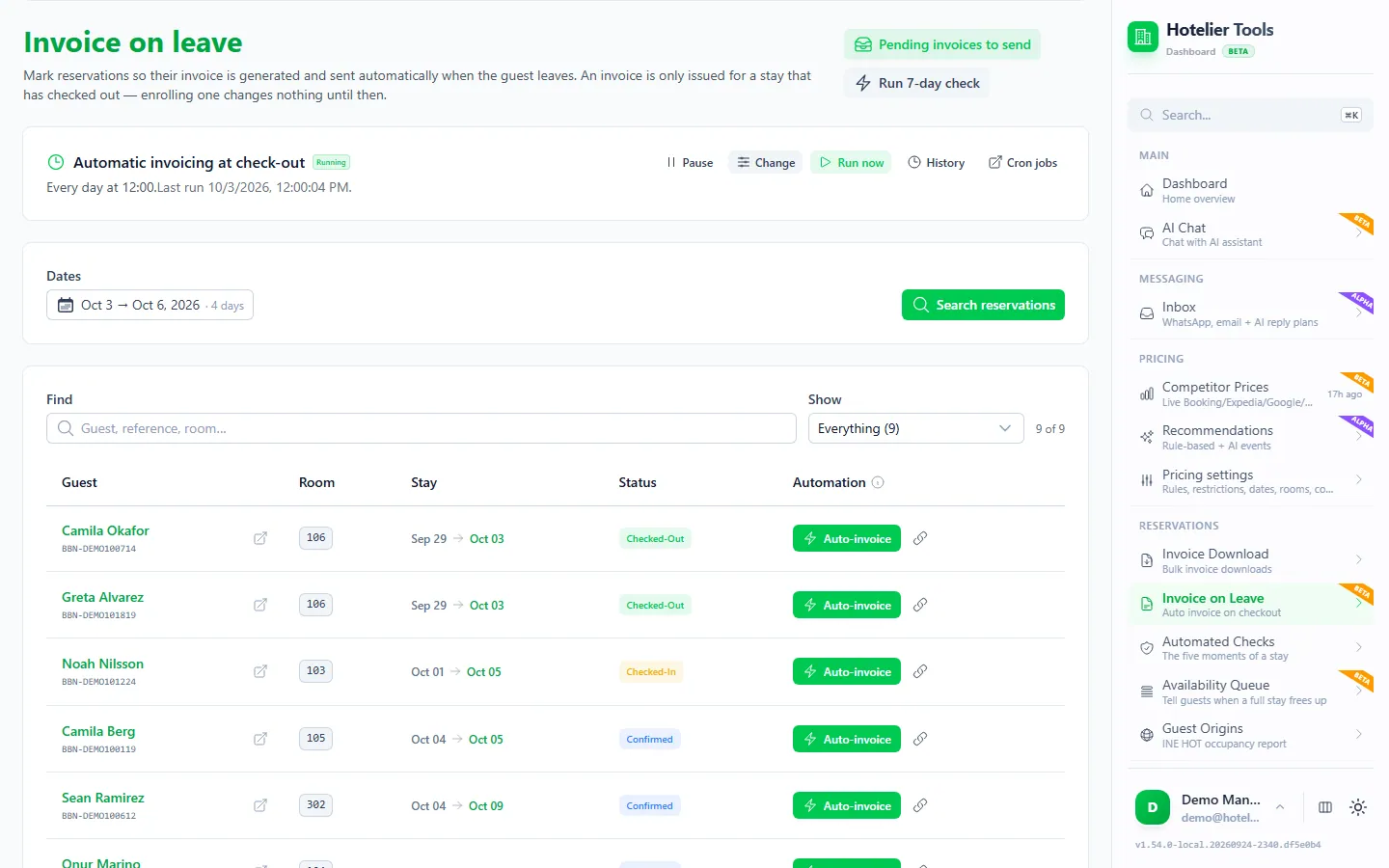Viewport: 1389px width, 868px height.
Task: Expand the Demo Manager account menu
Action: pos(1280,807)
